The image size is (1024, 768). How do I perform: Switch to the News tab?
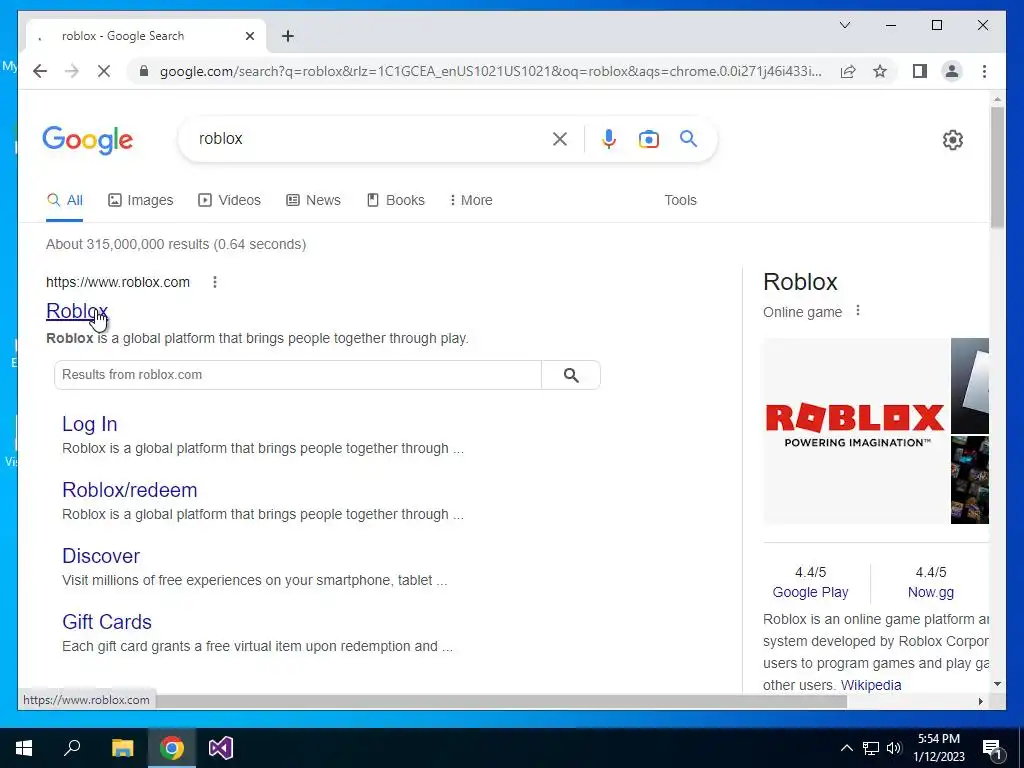coord(313,200)
